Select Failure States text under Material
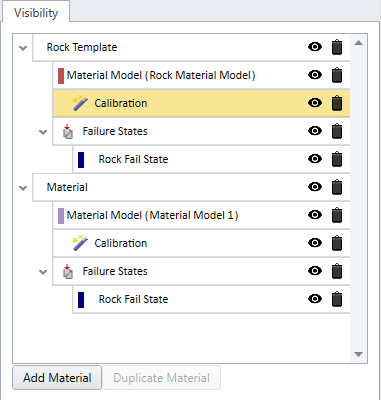This screenshot has width=381, height=400. click(x=115, y=271)
